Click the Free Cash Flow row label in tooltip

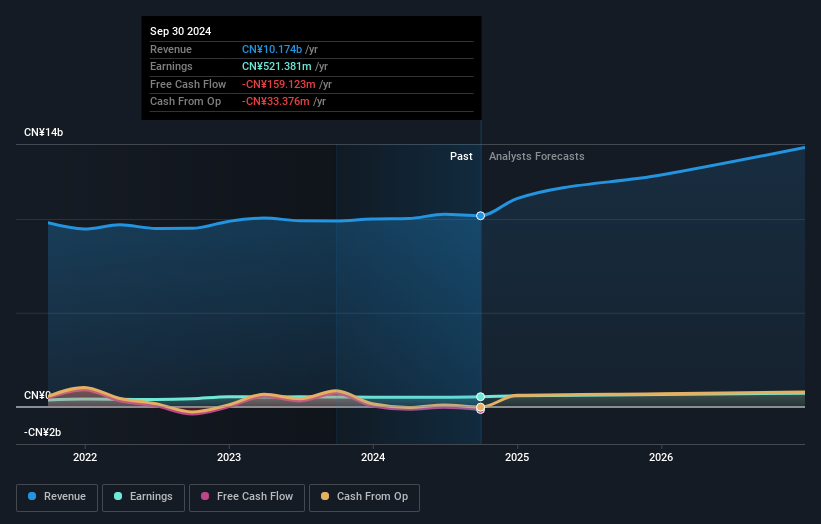188,84
